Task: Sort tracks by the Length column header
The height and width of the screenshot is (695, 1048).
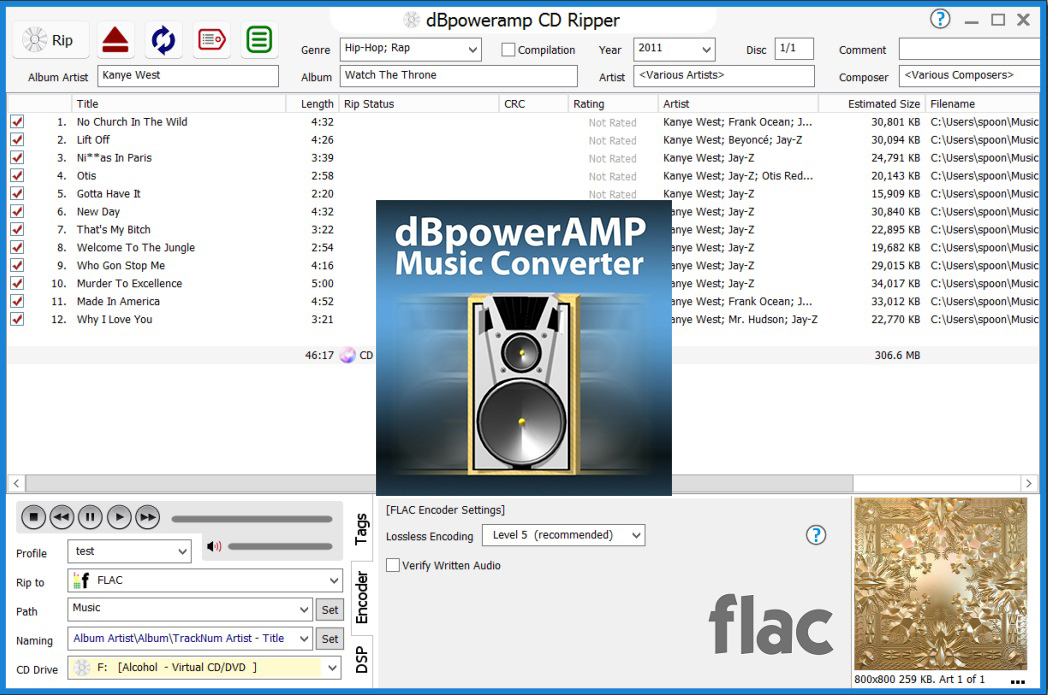Action: click(313, 104)
